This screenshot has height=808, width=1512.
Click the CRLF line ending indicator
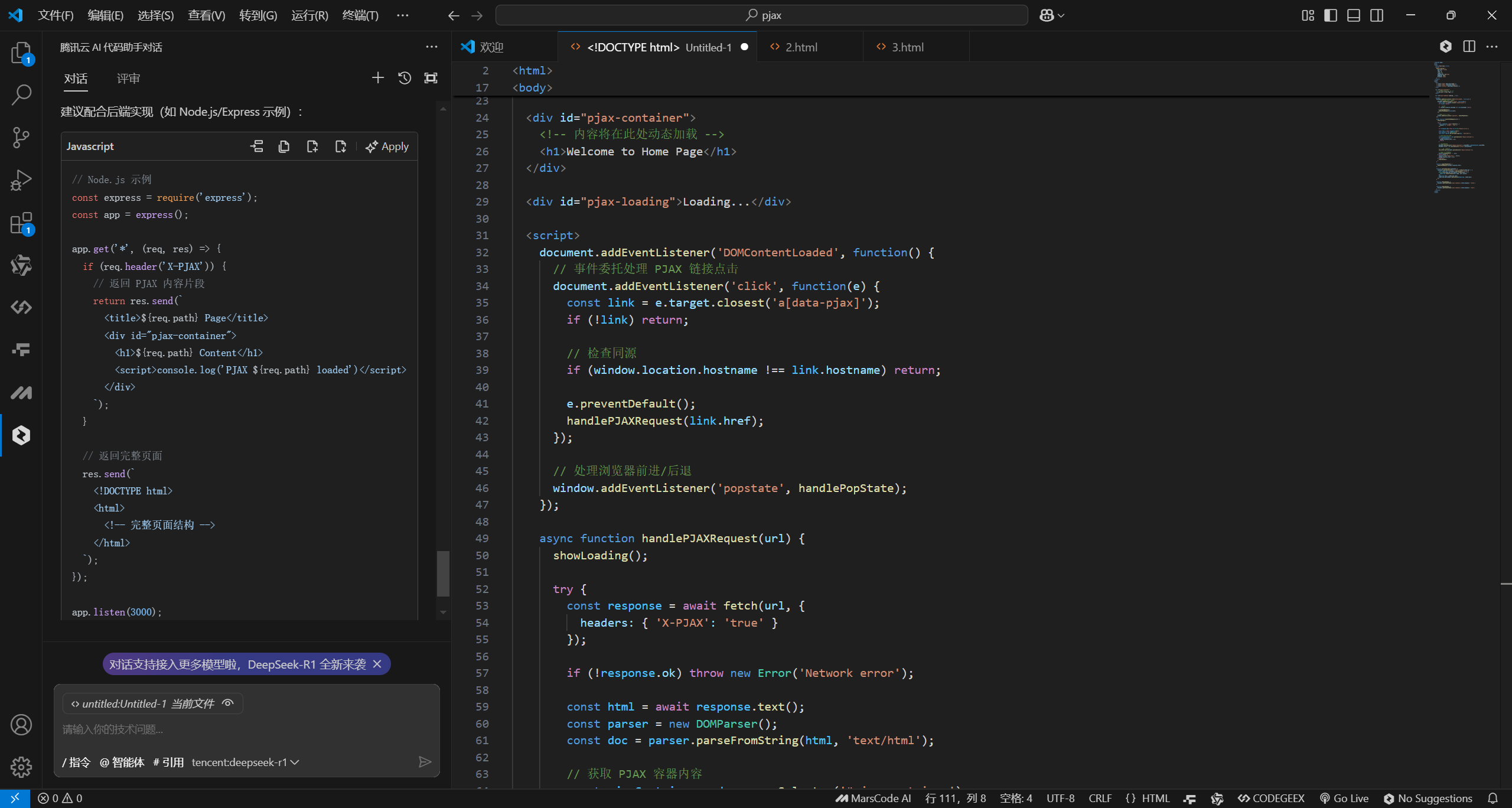click(x=1100, y=799)
